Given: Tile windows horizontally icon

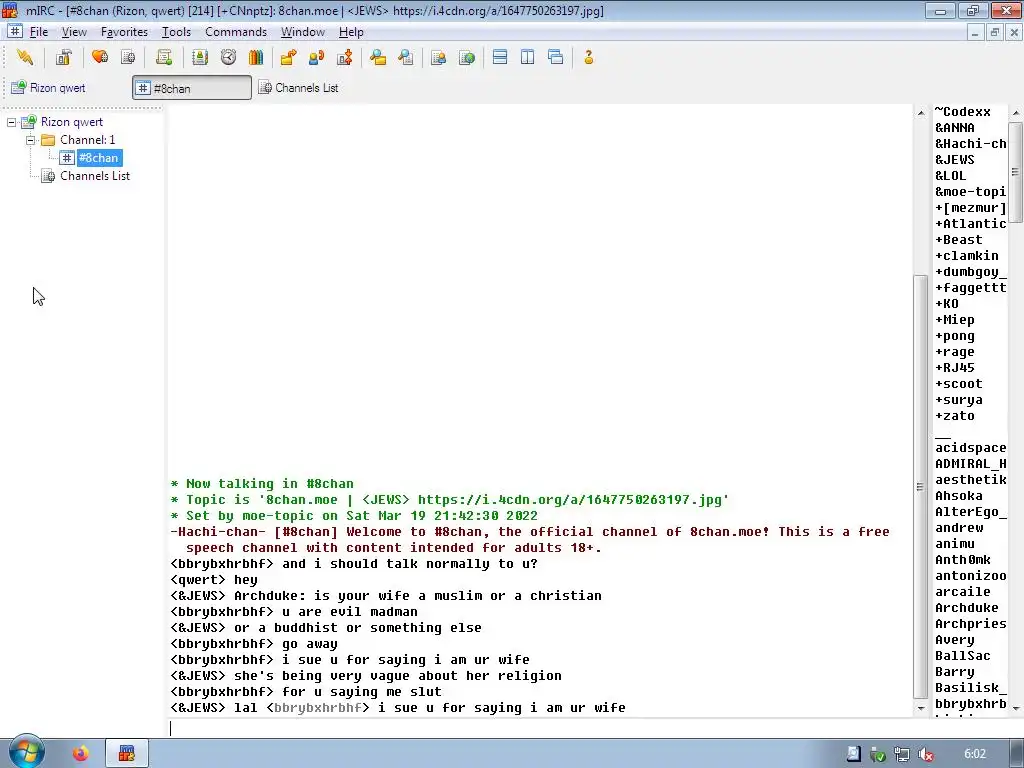Looking at the screenshot, I should (500, 57).
